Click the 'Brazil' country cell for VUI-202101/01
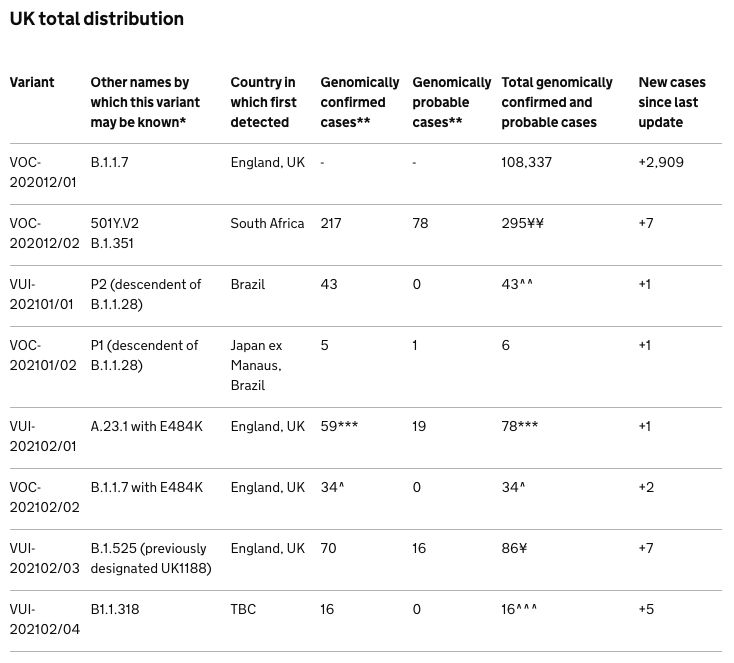 248,284
